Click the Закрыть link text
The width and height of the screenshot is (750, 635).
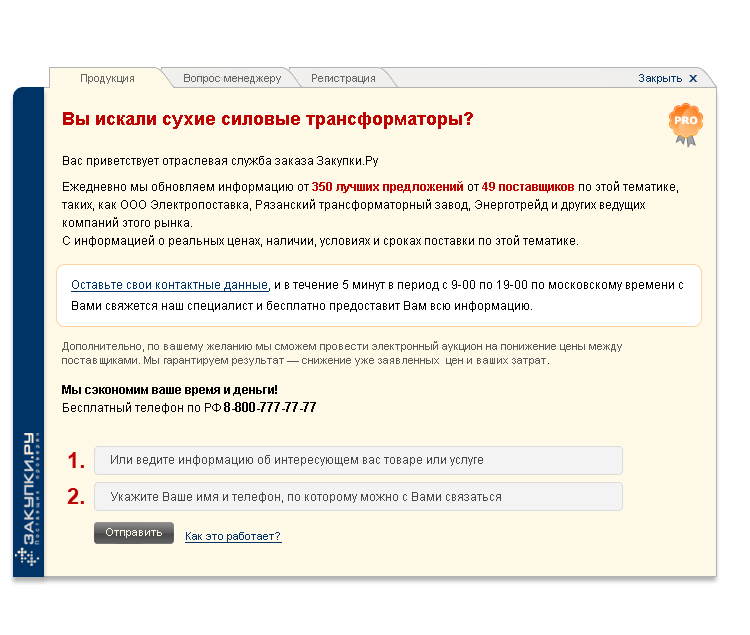(660, 78)
